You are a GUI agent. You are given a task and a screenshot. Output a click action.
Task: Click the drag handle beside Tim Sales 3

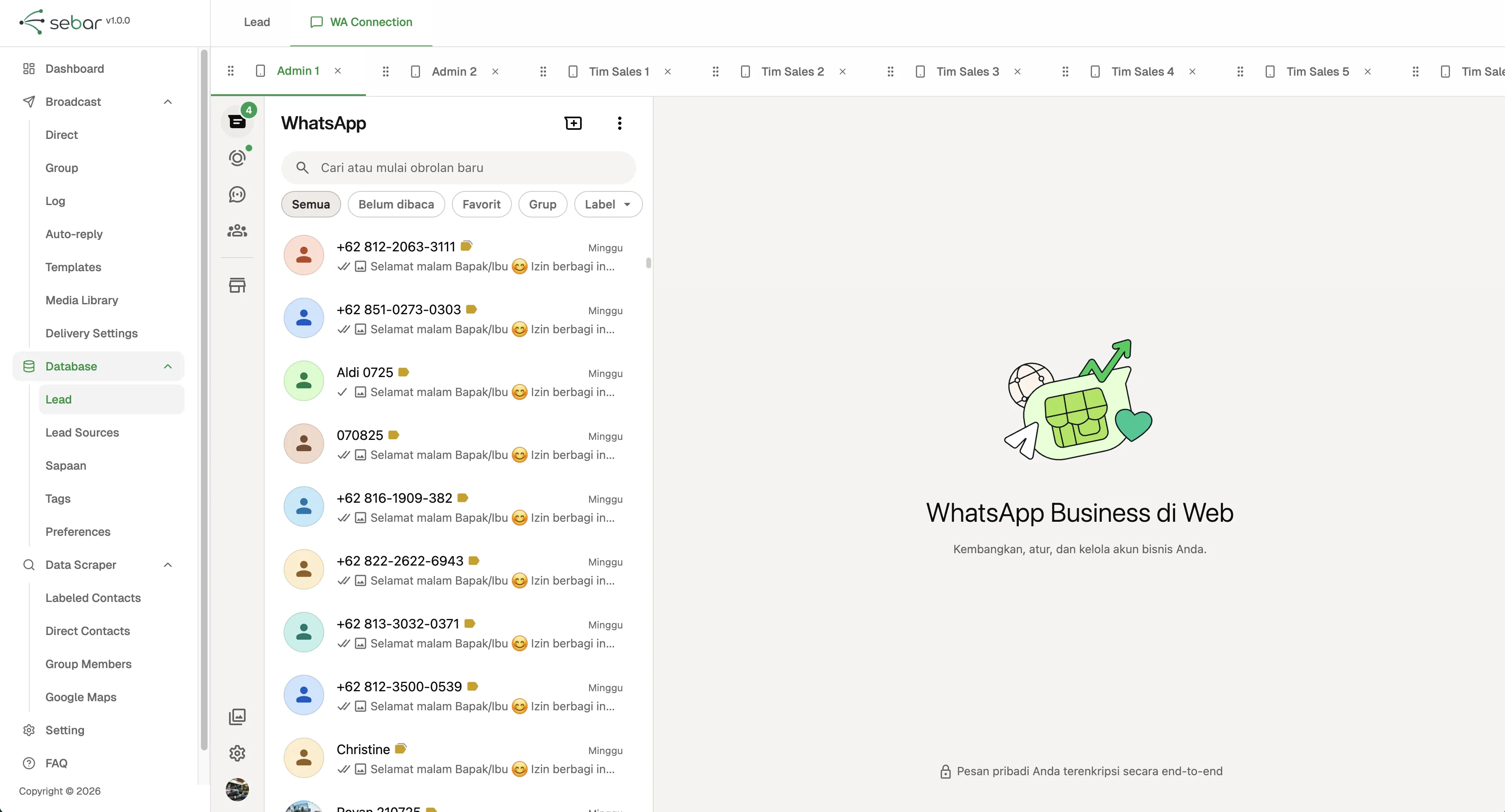point(890,71)
